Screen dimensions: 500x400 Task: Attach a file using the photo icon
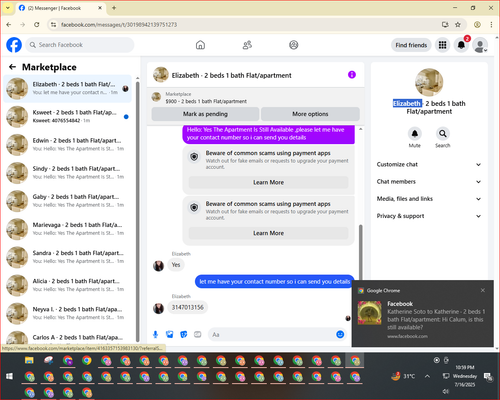click(170, 334)
